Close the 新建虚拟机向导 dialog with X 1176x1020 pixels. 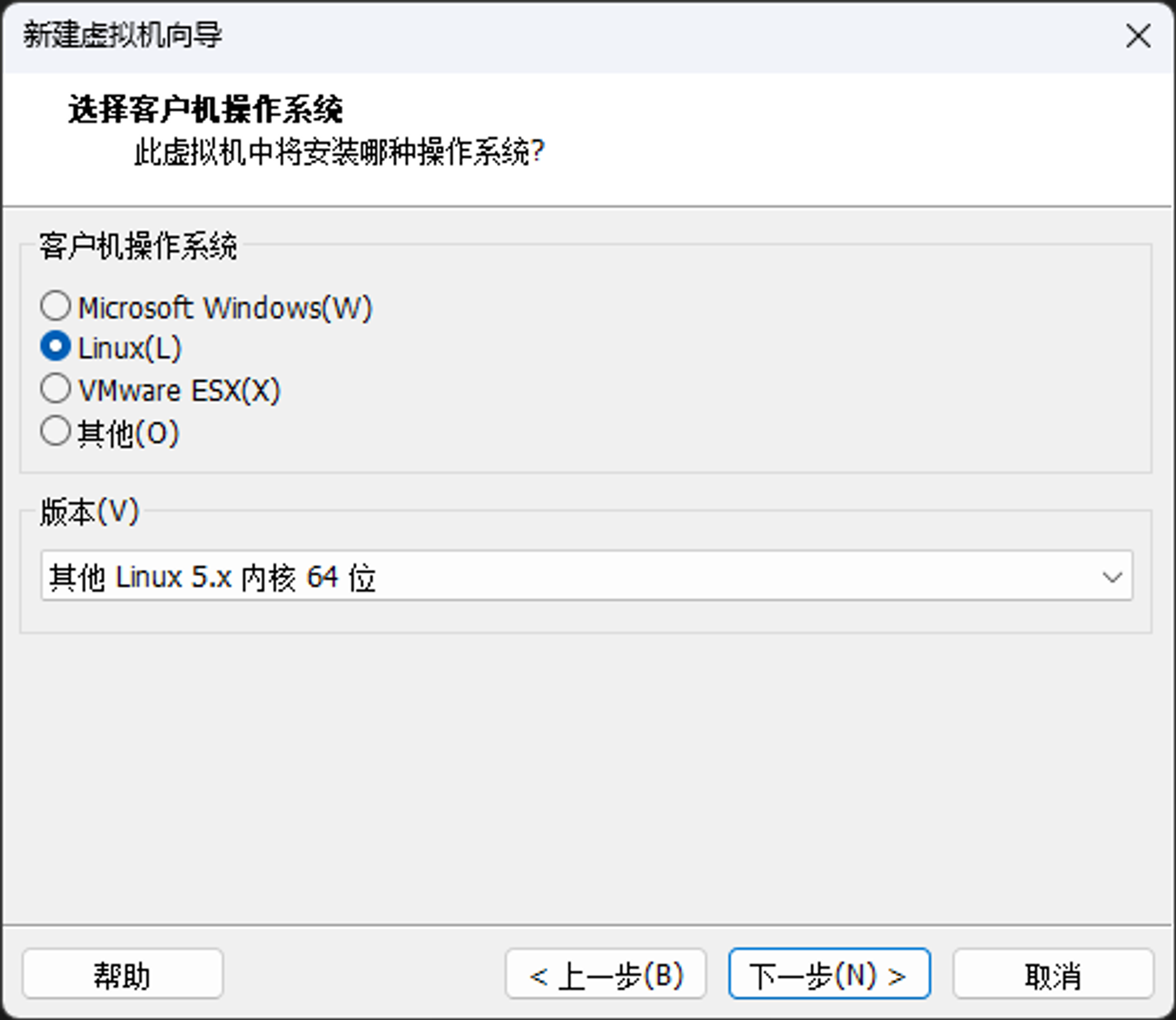pos(1138,36)
